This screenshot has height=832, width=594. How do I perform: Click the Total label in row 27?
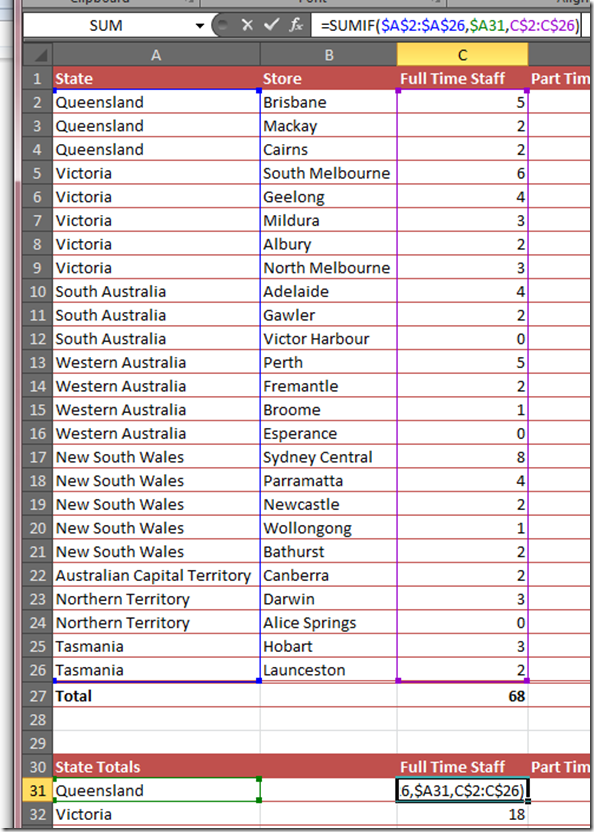[x=157, y=696]
